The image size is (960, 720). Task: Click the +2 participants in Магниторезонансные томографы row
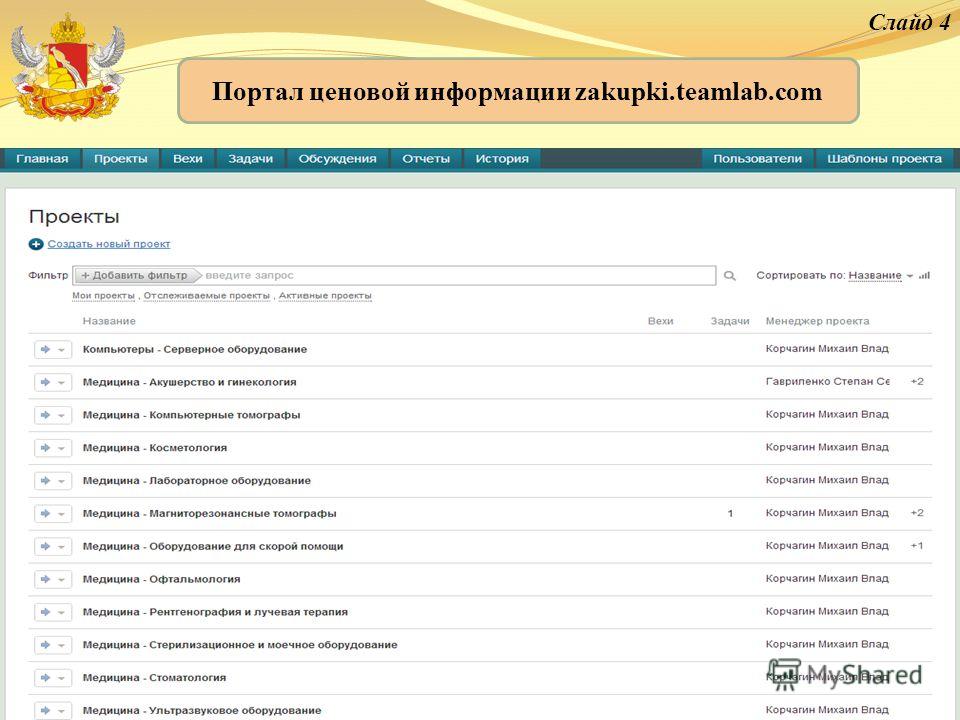click(x=917, y=513)
